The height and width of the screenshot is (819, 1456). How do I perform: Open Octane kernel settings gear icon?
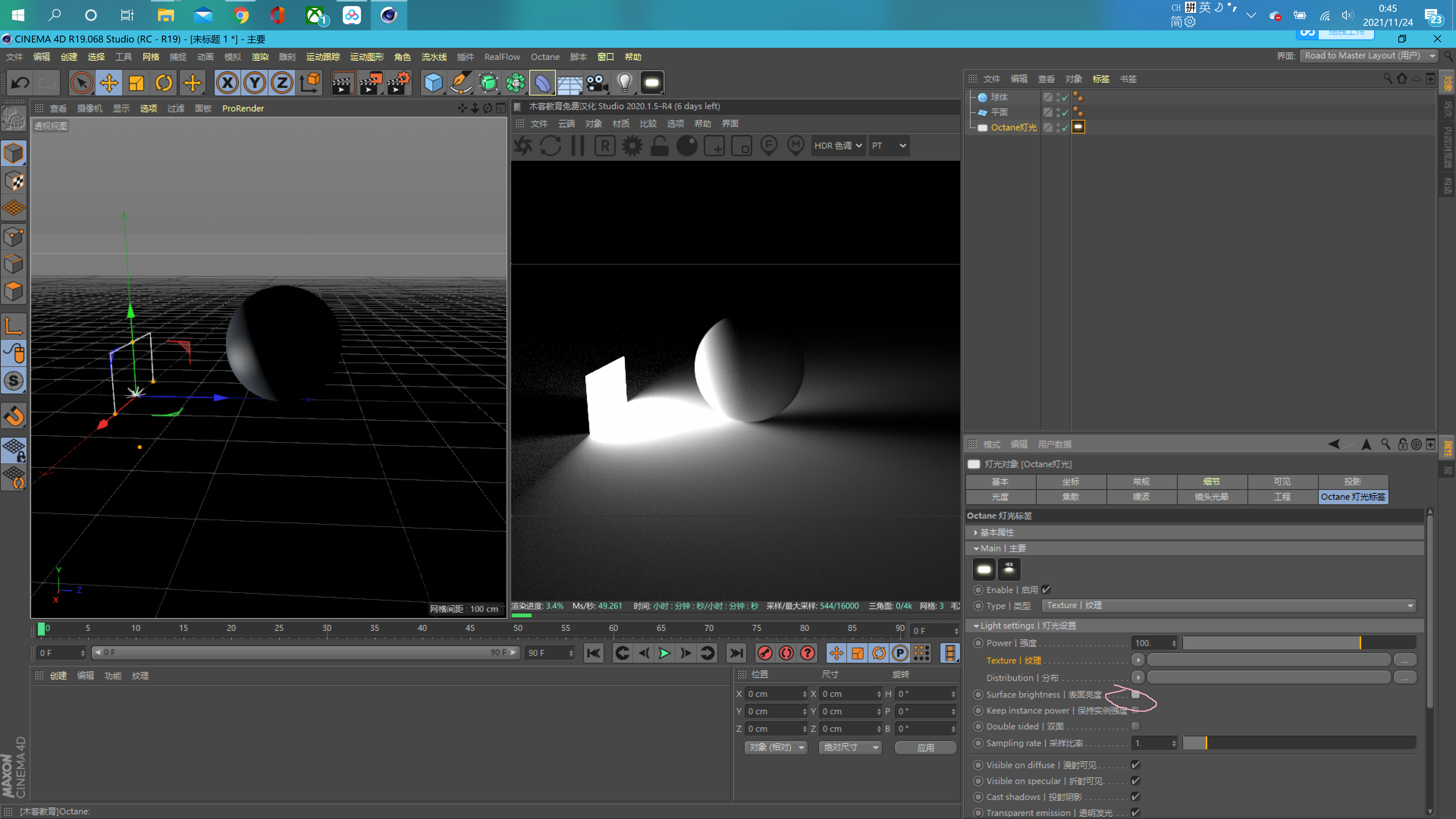pos(632,145)
